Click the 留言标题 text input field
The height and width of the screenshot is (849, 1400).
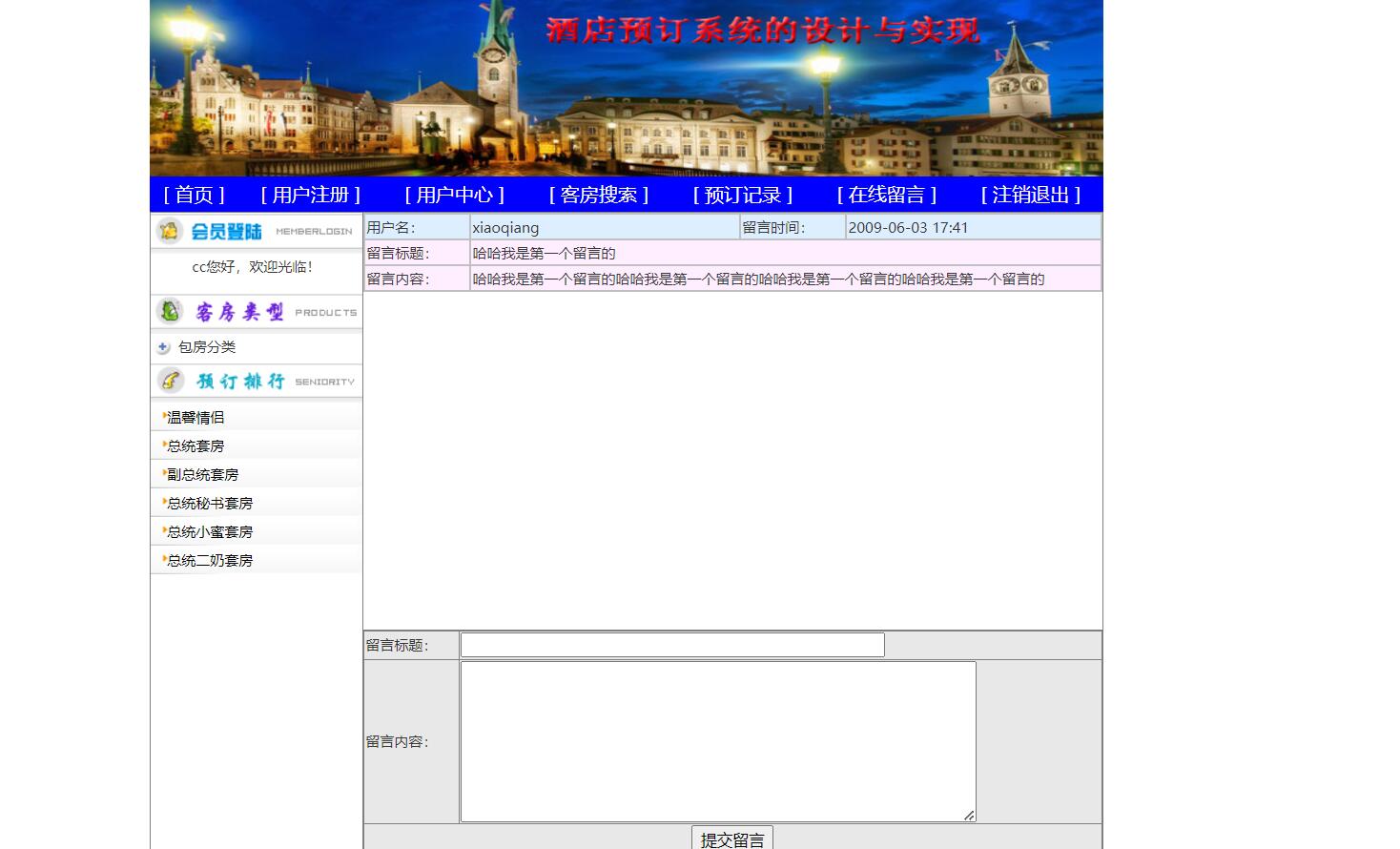pyautogui.click(x=672, y=645)
